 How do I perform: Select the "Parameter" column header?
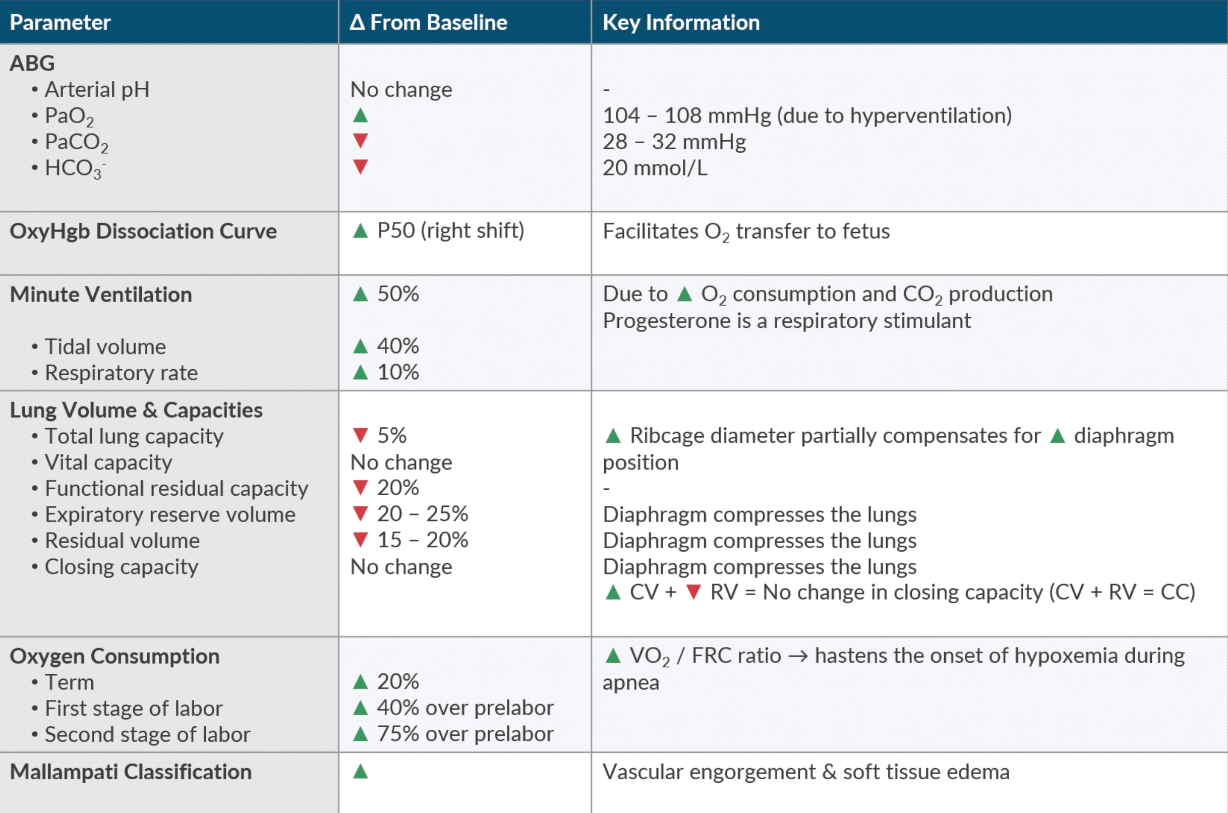click(x=61, y=22)
